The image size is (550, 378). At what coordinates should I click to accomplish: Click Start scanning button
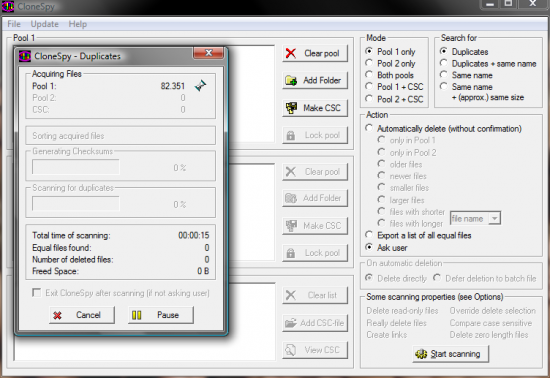[450, 354]
